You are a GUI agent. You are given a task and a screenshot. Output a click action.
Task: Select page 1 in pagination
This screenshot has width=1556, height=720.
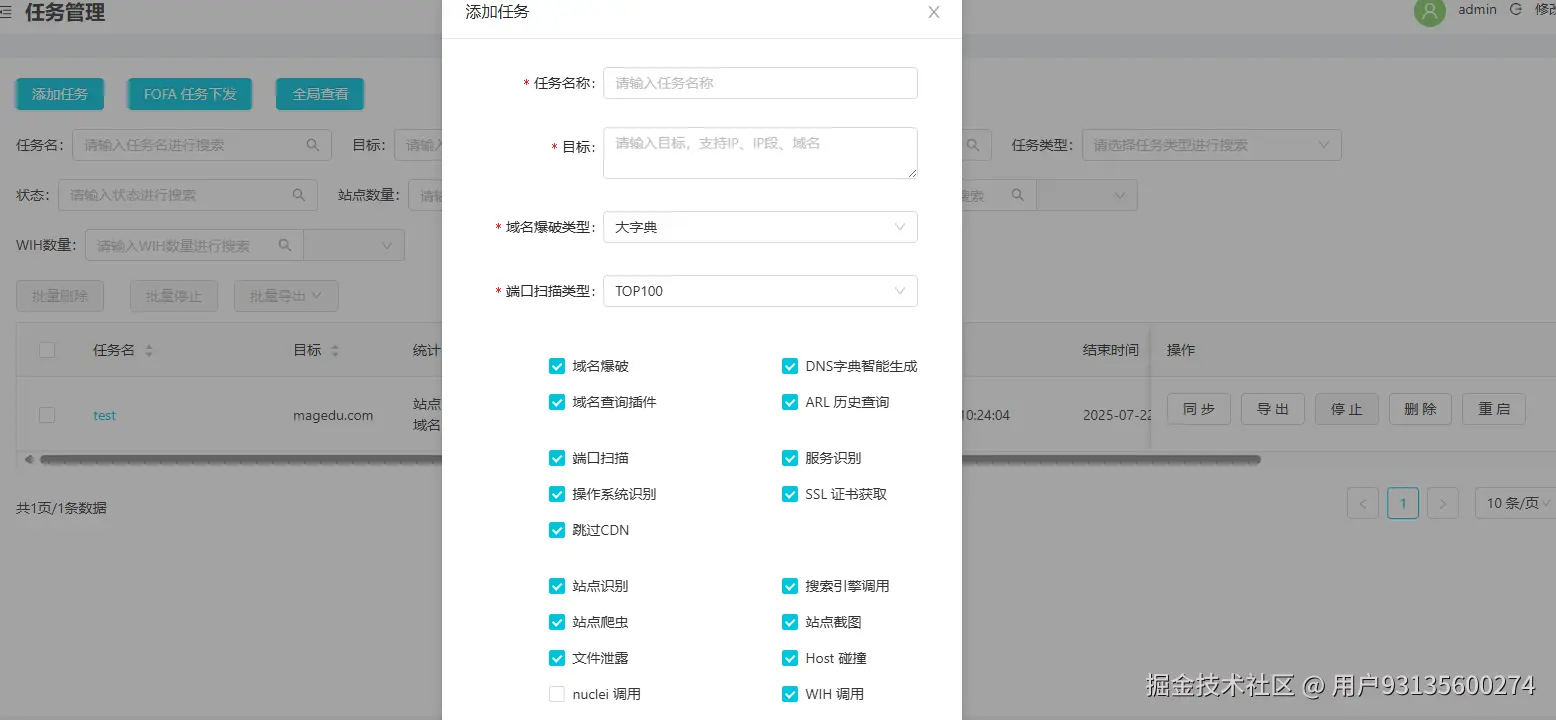tap(1403, 503)
